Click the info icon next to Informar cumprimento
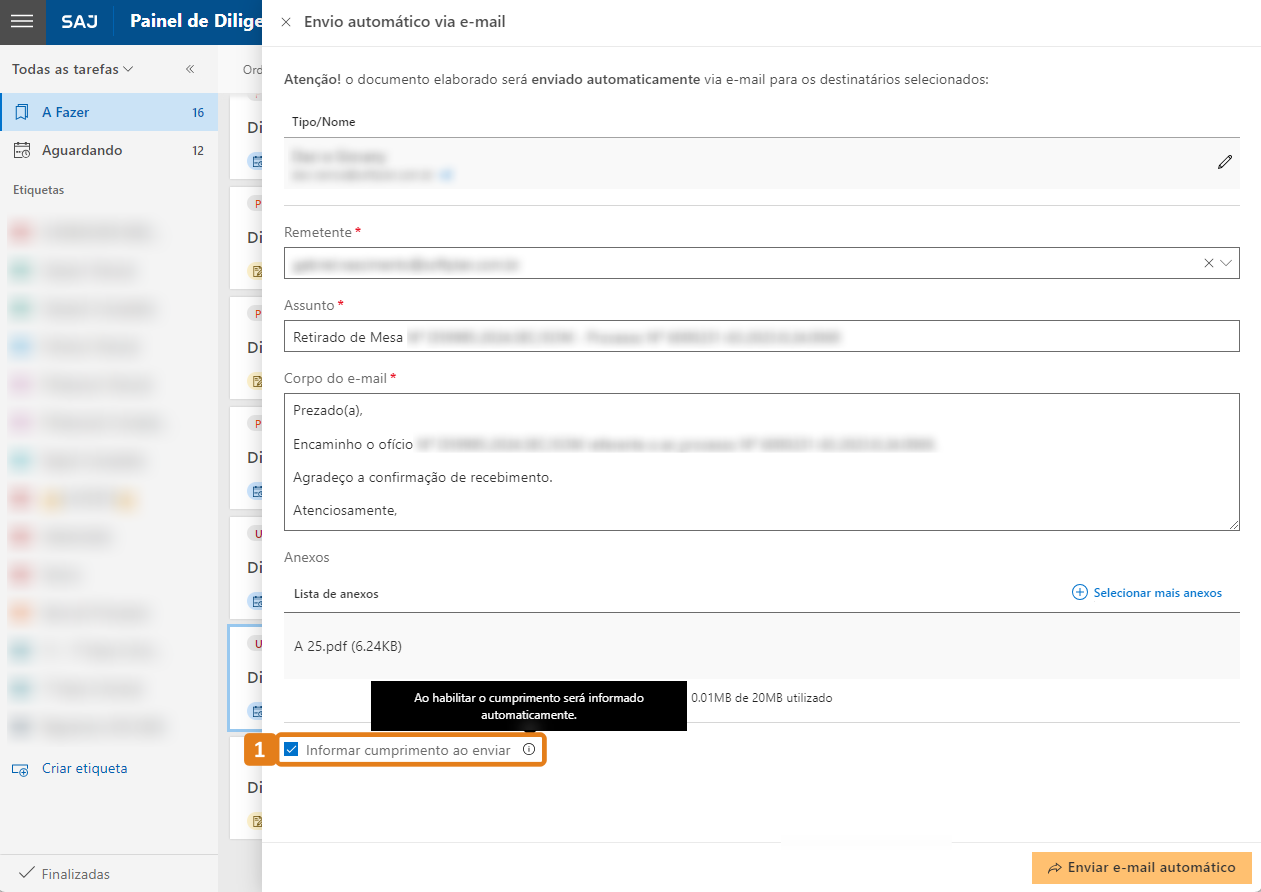The image size is (1261, 892). click(x=529, y=749)
